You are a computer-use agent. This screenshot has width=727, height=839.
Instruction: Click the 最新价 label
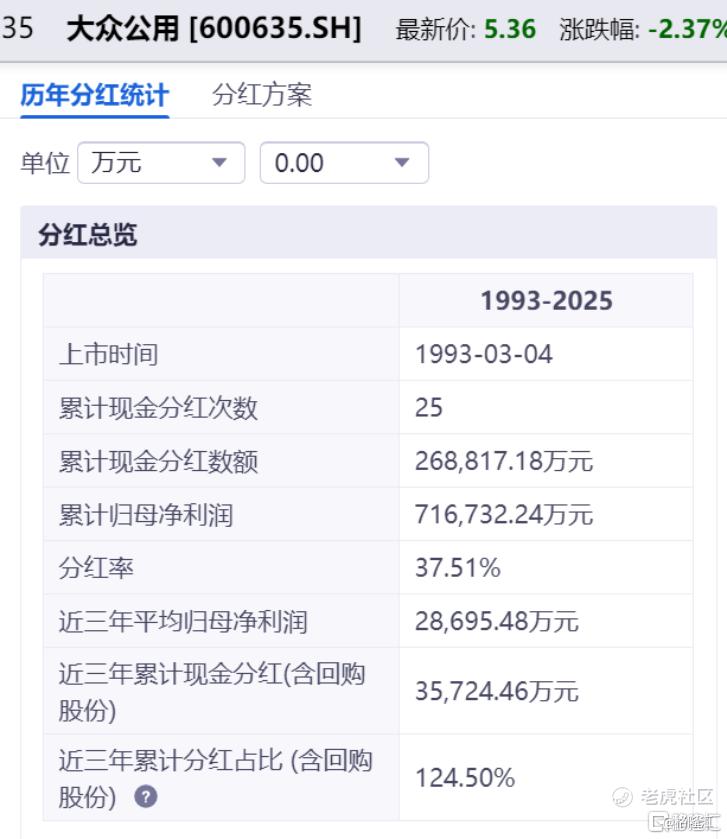435,29
